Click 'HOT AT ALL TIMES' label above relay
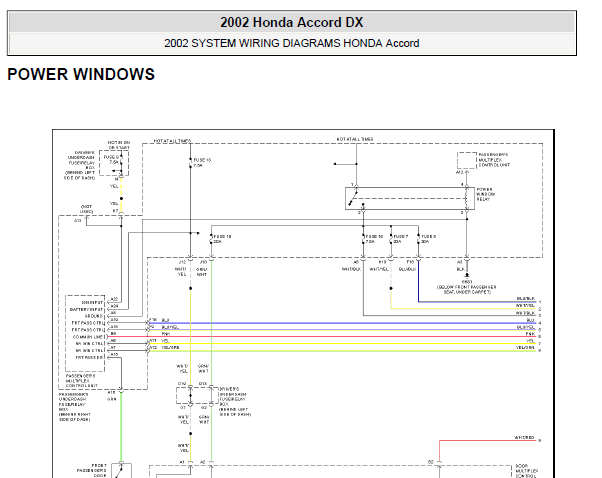The height and width of the screenshot is (478, 602). point(355,139)
